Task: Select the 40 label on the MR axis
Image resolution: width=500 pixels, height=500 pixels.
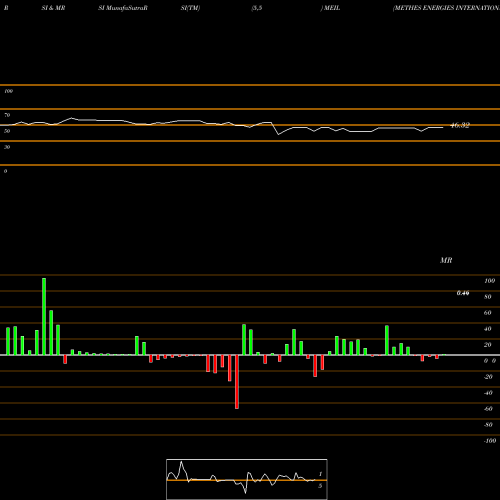Action: pyautogui.click(x=488, y=329)
